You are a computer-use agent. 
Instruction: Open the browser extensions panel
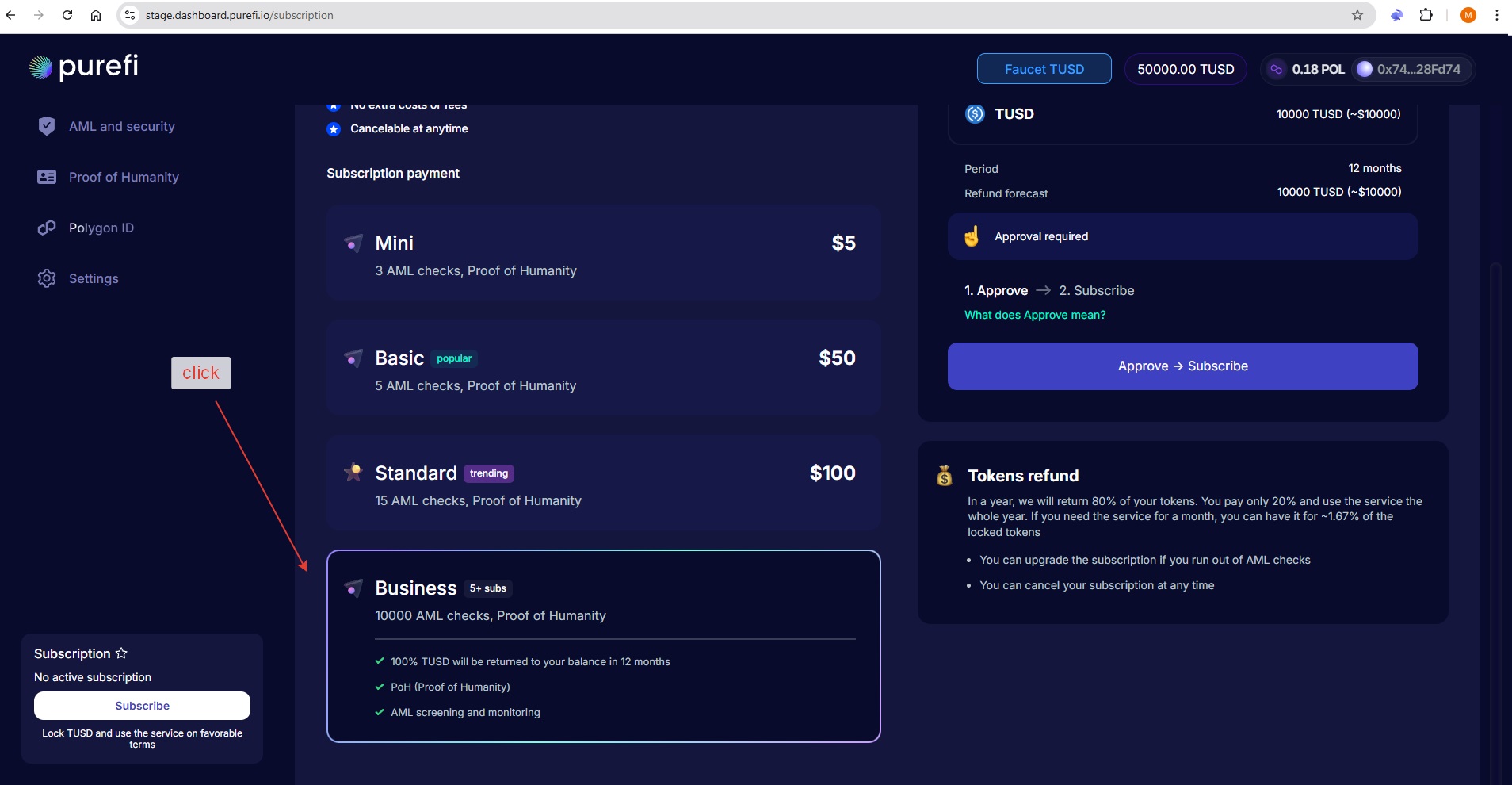tap(1426, 15)
